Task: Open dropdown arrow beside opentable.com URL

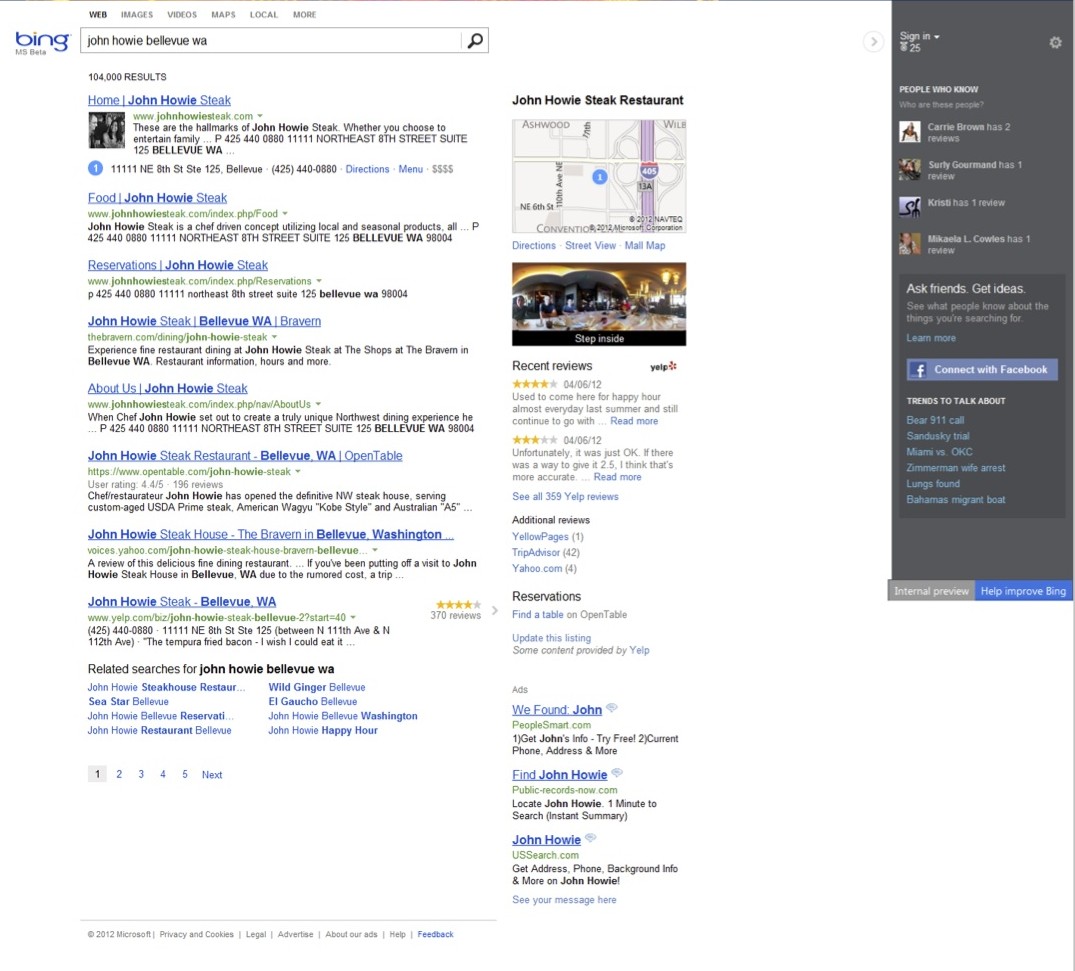Action: click(x=298, y=472)
